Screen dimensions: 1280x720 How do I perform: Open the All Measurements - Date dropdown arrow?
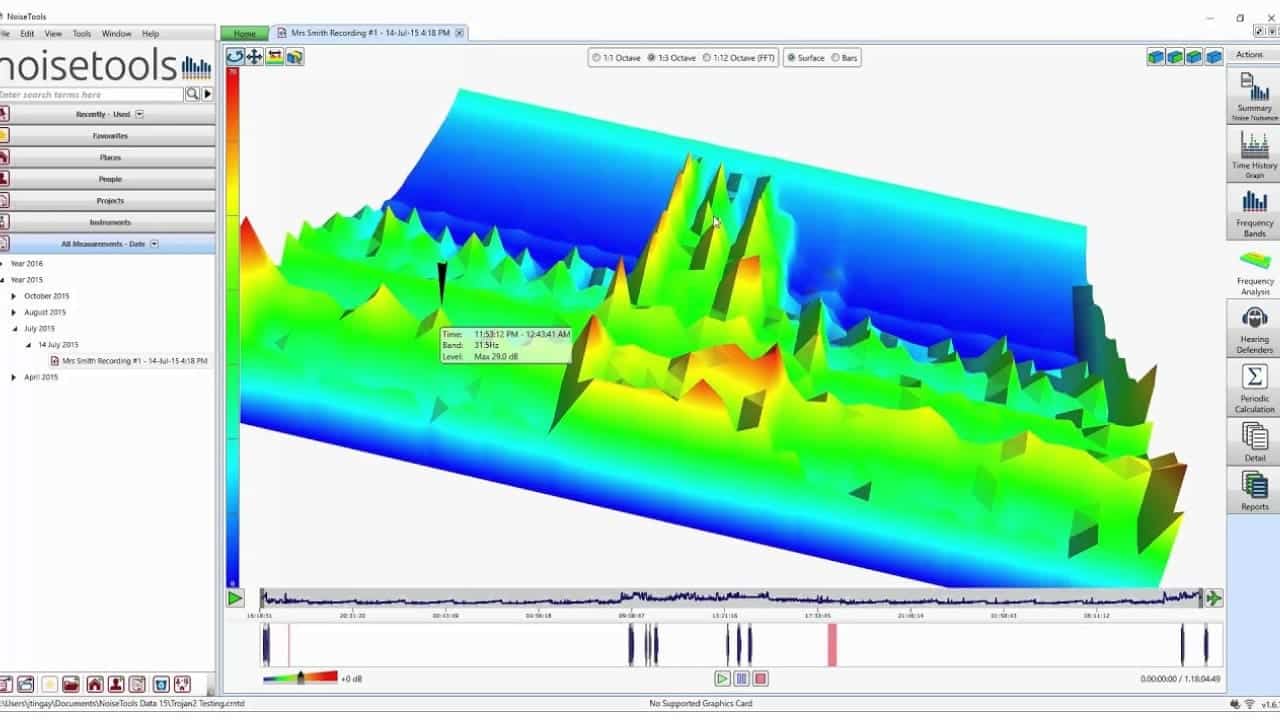coord(154,244)
